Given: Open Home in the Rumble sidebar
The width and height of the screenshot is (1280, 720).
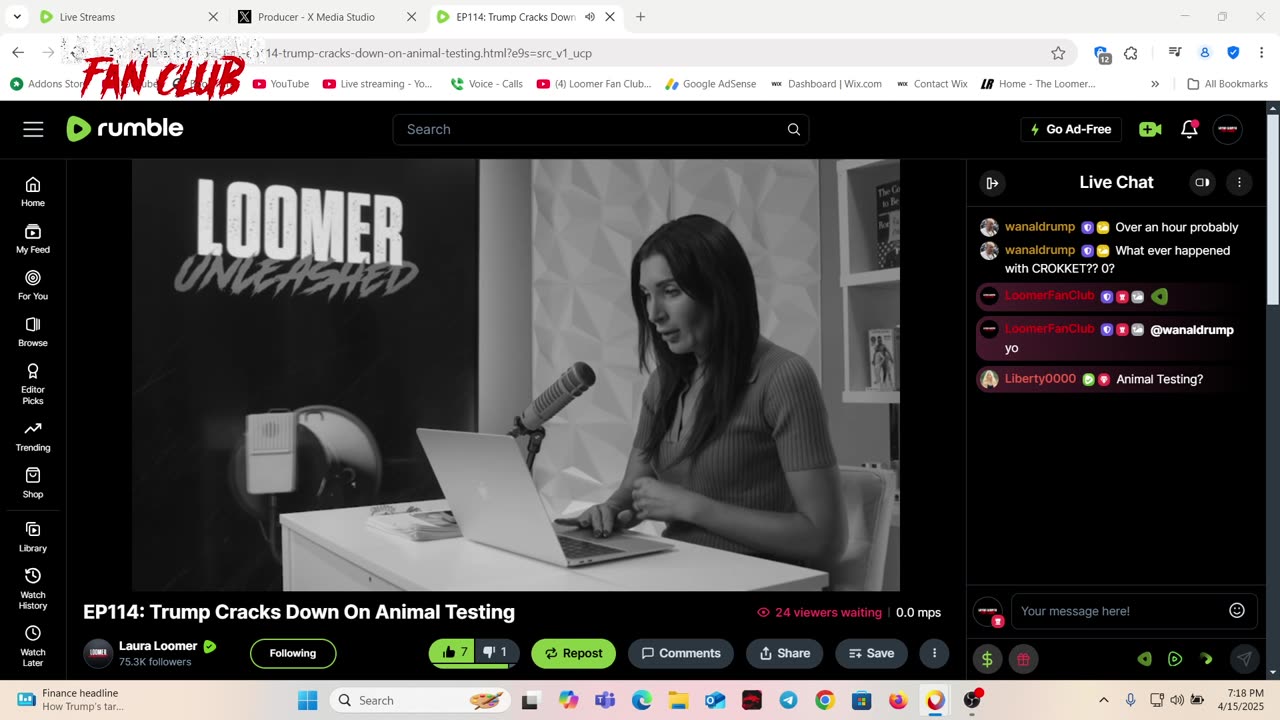Looking at the screenshot, I should 33,191.
